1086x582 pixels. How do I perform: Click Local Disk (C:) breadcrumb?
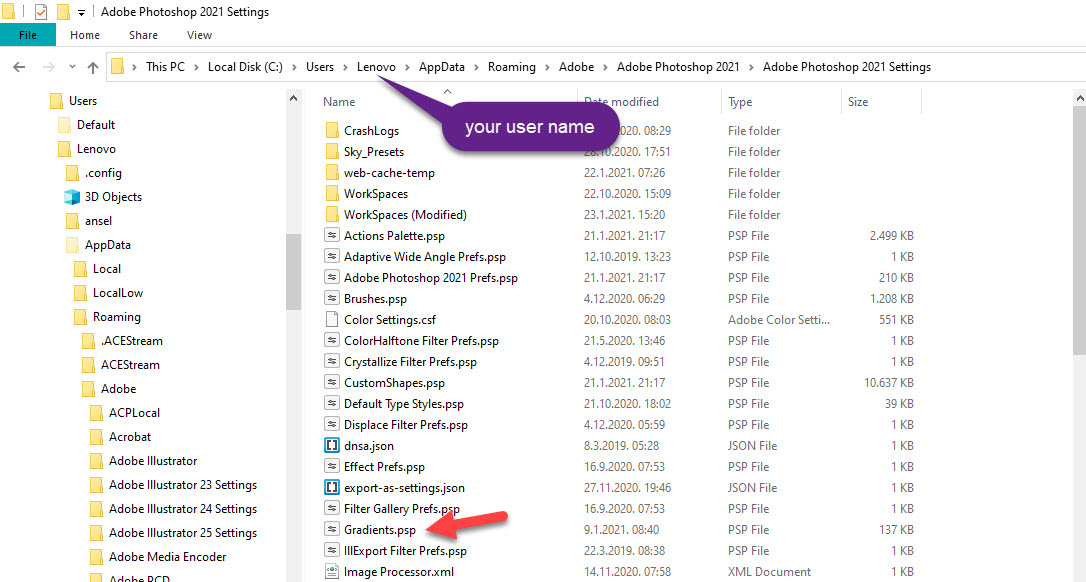click(245, 67)
